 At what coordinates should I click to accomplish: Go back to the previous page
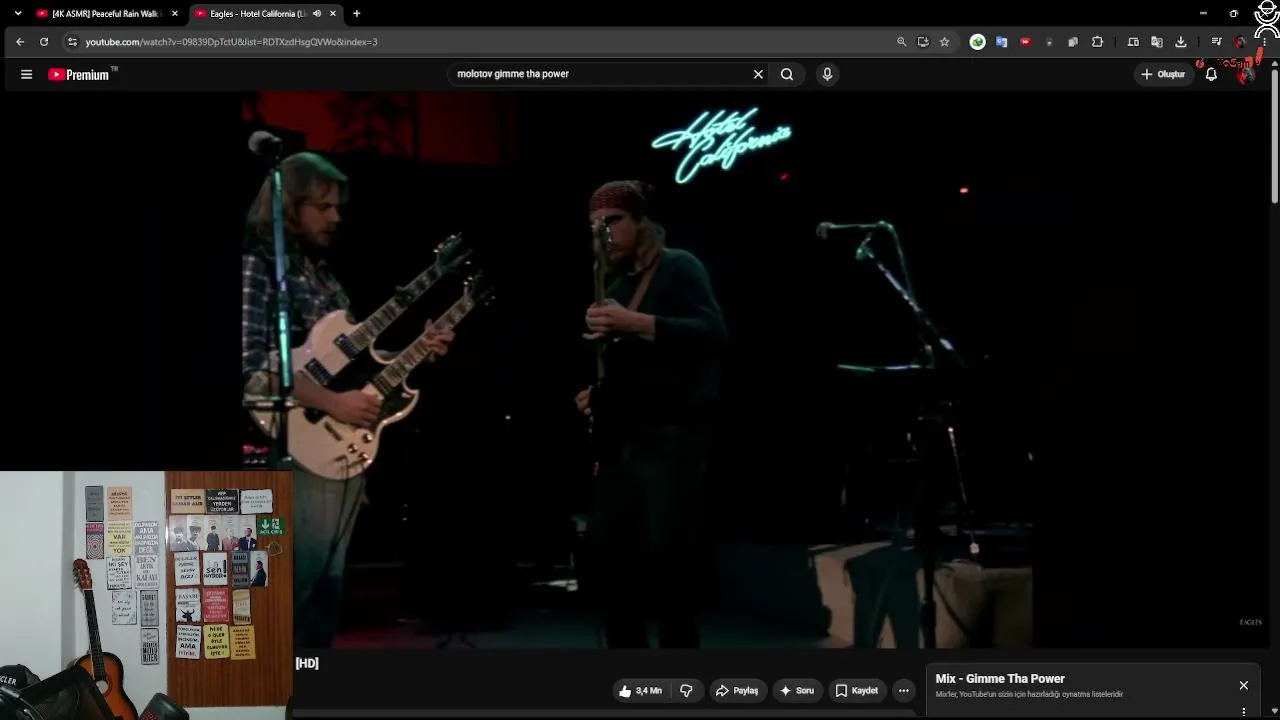19,42
